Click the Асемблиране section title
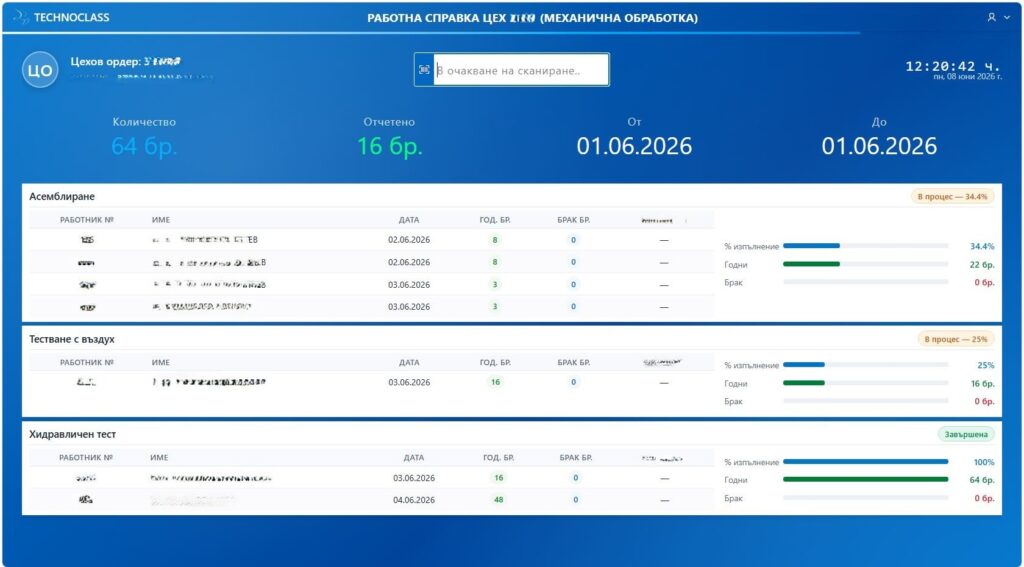This screenshot has height=567, width=1024. pyautogui.click(x=62, y=196)
